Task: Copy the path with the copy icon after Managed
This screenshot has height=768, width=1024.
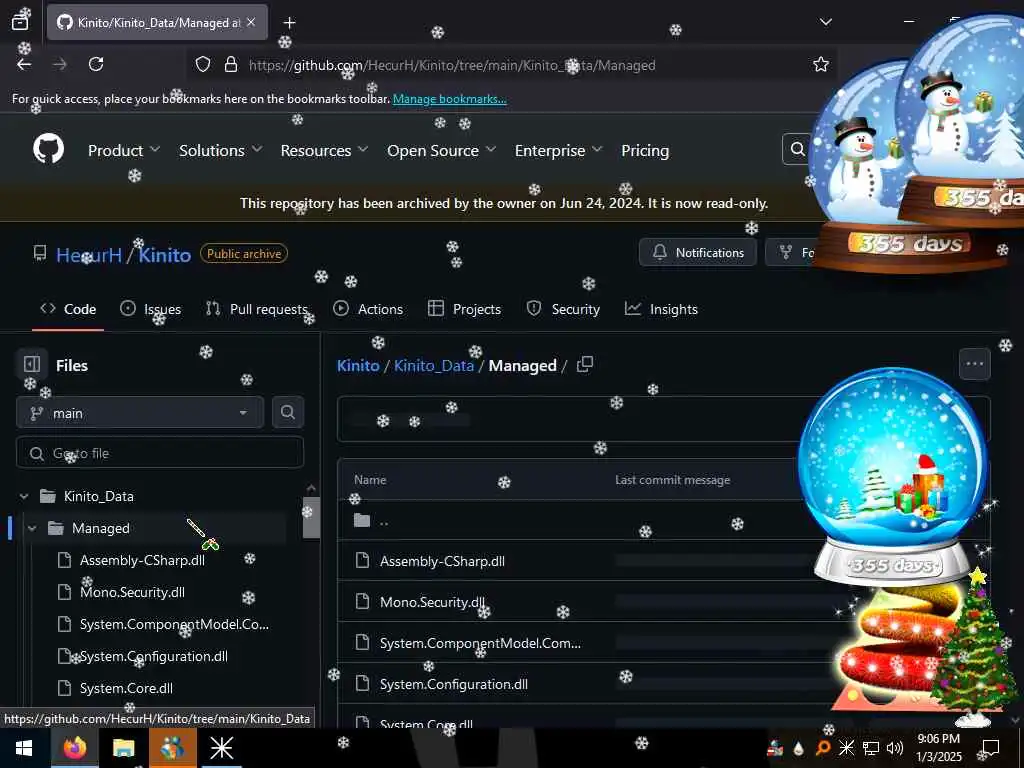Action: pos(585,364)
